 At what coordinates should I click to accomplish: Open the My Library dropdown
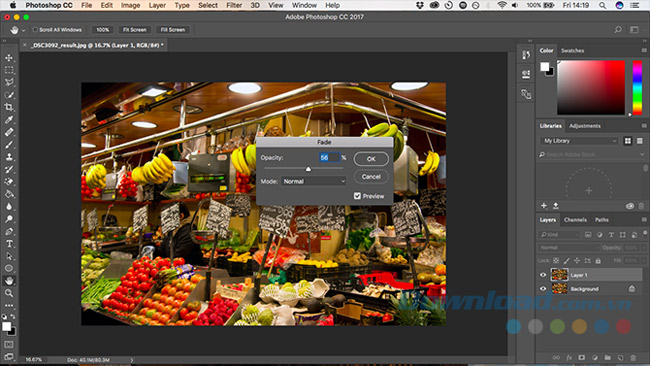coord(579,141)
